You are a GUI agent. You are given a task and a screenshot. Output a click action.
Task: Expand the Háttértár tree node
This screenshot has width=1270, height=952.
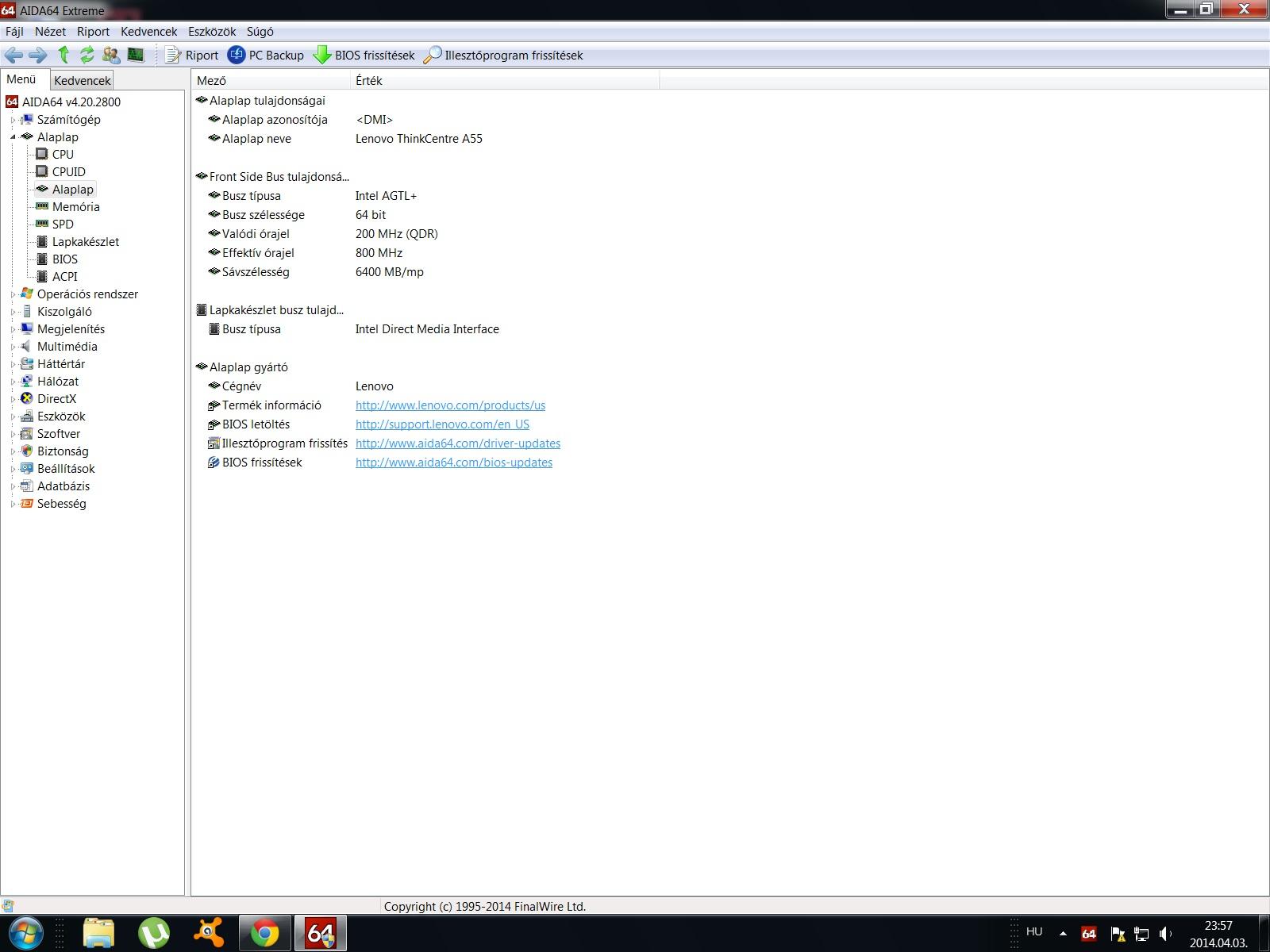click(x=13, y=364)
